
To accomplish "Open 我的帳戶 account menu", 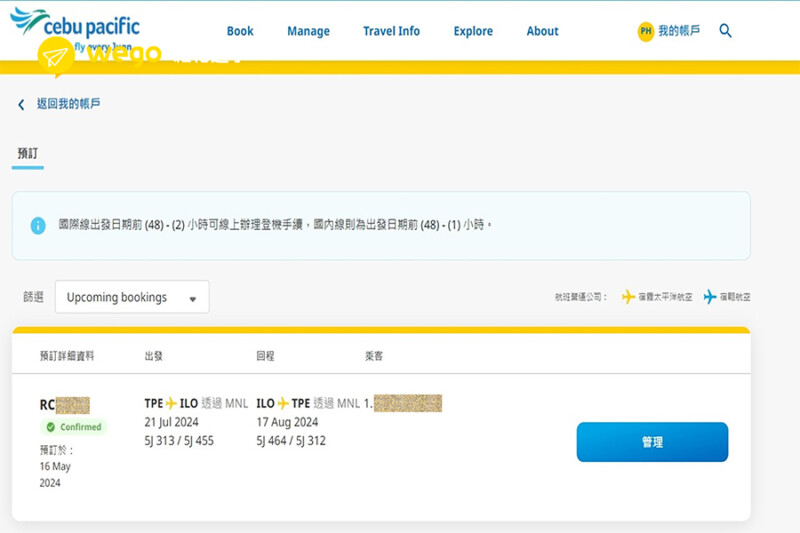I will coord(679,31).
